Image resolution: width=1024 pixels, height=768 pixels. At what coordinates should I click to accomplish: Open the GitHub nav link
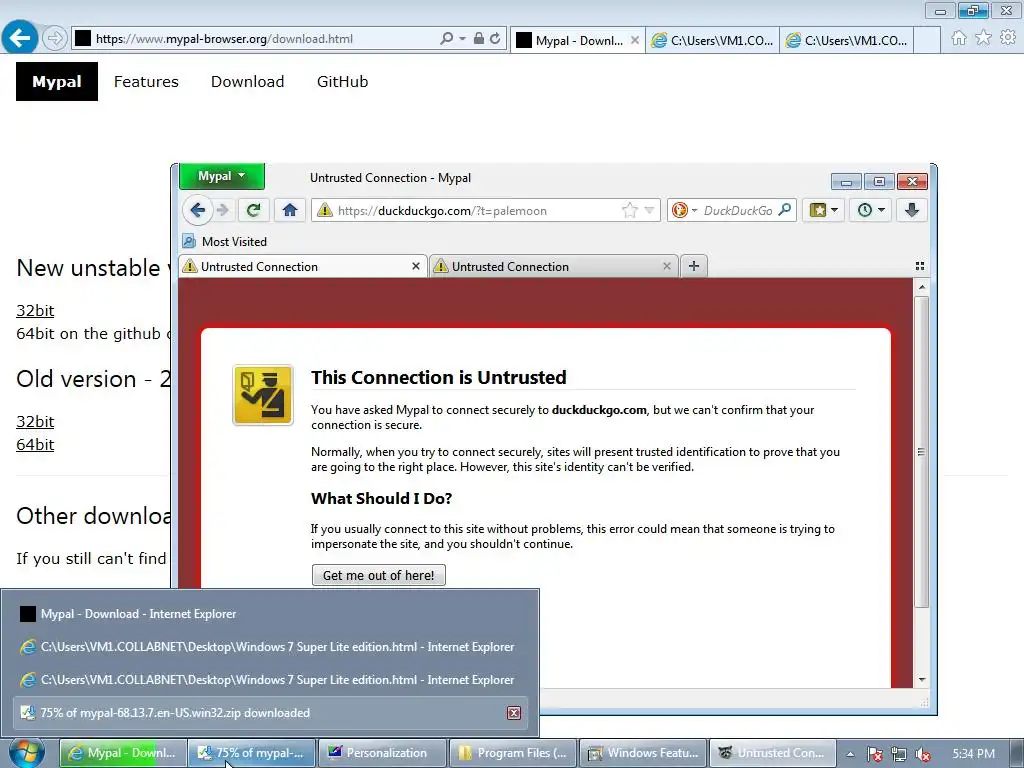(x=342, y=82)
